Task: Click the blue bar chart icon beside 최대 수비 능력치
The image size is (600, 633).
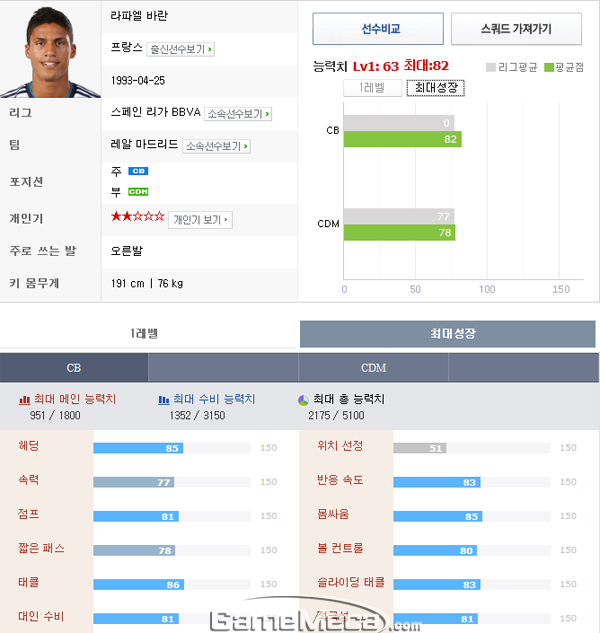Action: (x=164, y=400)
